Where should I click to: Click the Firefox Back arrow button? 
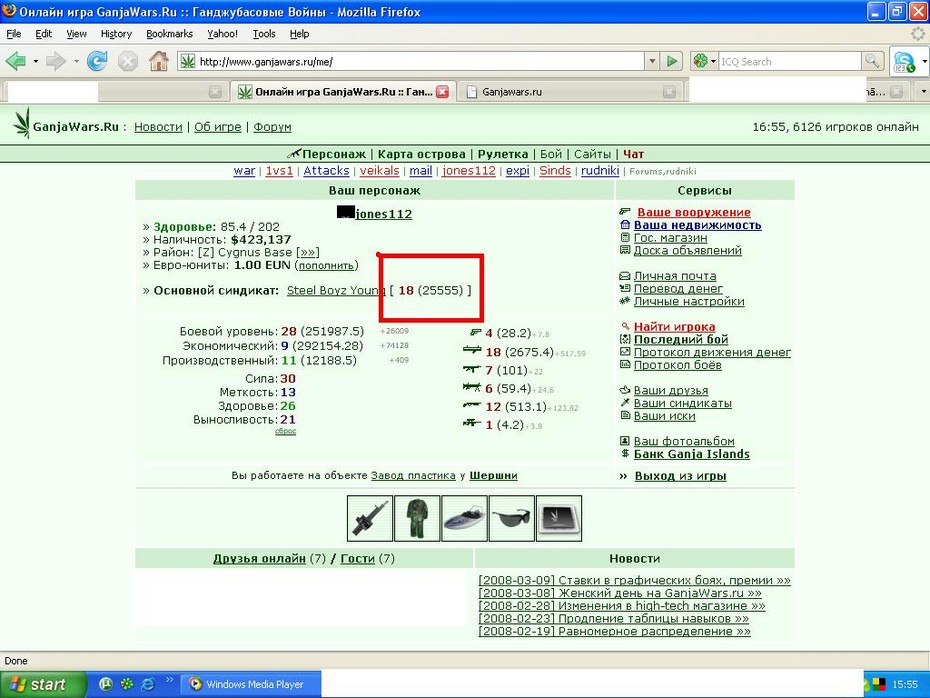point(15,61)
